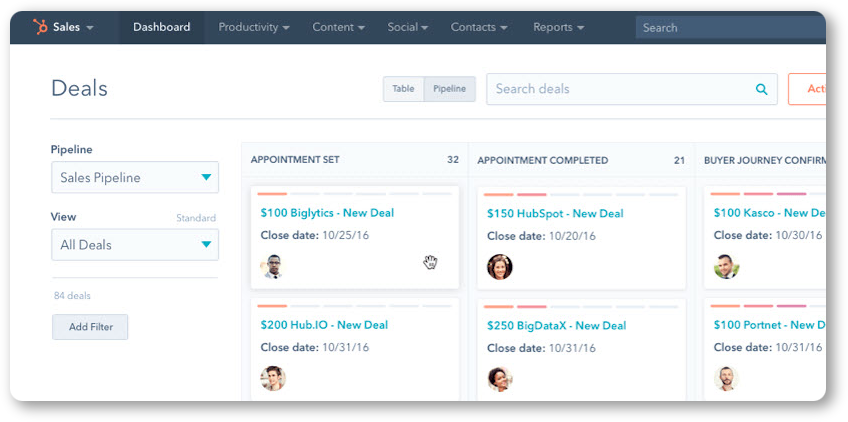
Task: Click the HubSpot sprocket logo
Action: click(x=40, y=27)
